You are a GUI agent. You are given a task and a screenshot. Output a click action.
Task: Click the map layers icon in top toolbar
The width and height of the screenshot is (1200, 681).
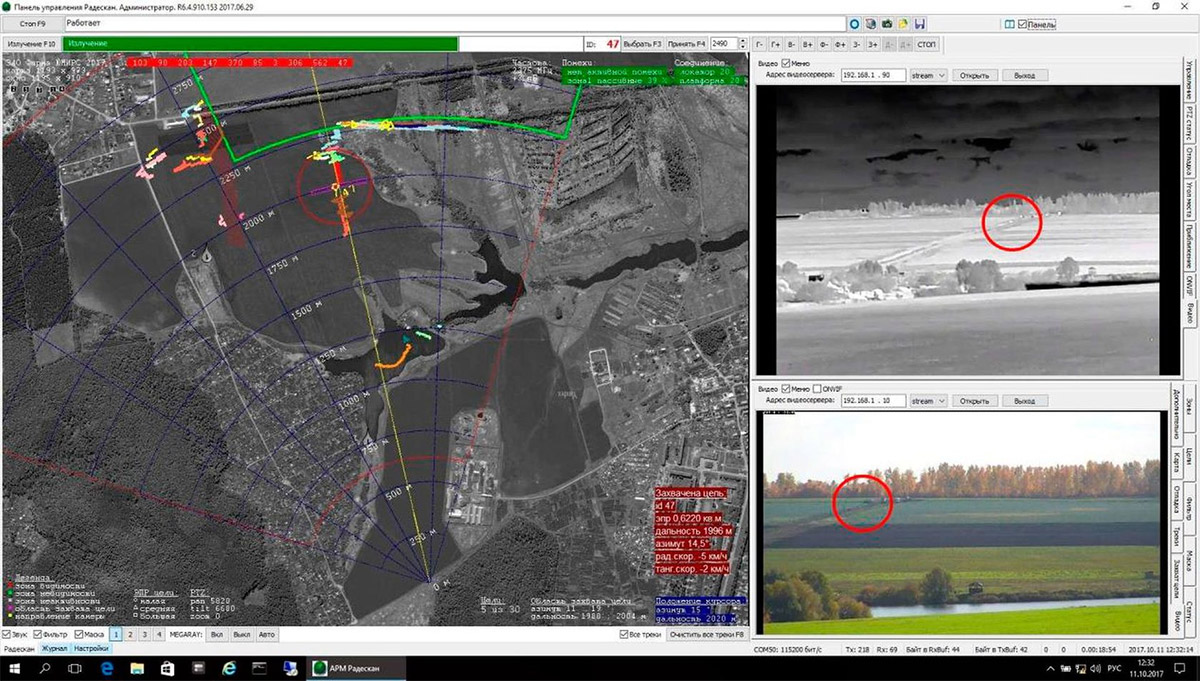[x=871, y=23]
